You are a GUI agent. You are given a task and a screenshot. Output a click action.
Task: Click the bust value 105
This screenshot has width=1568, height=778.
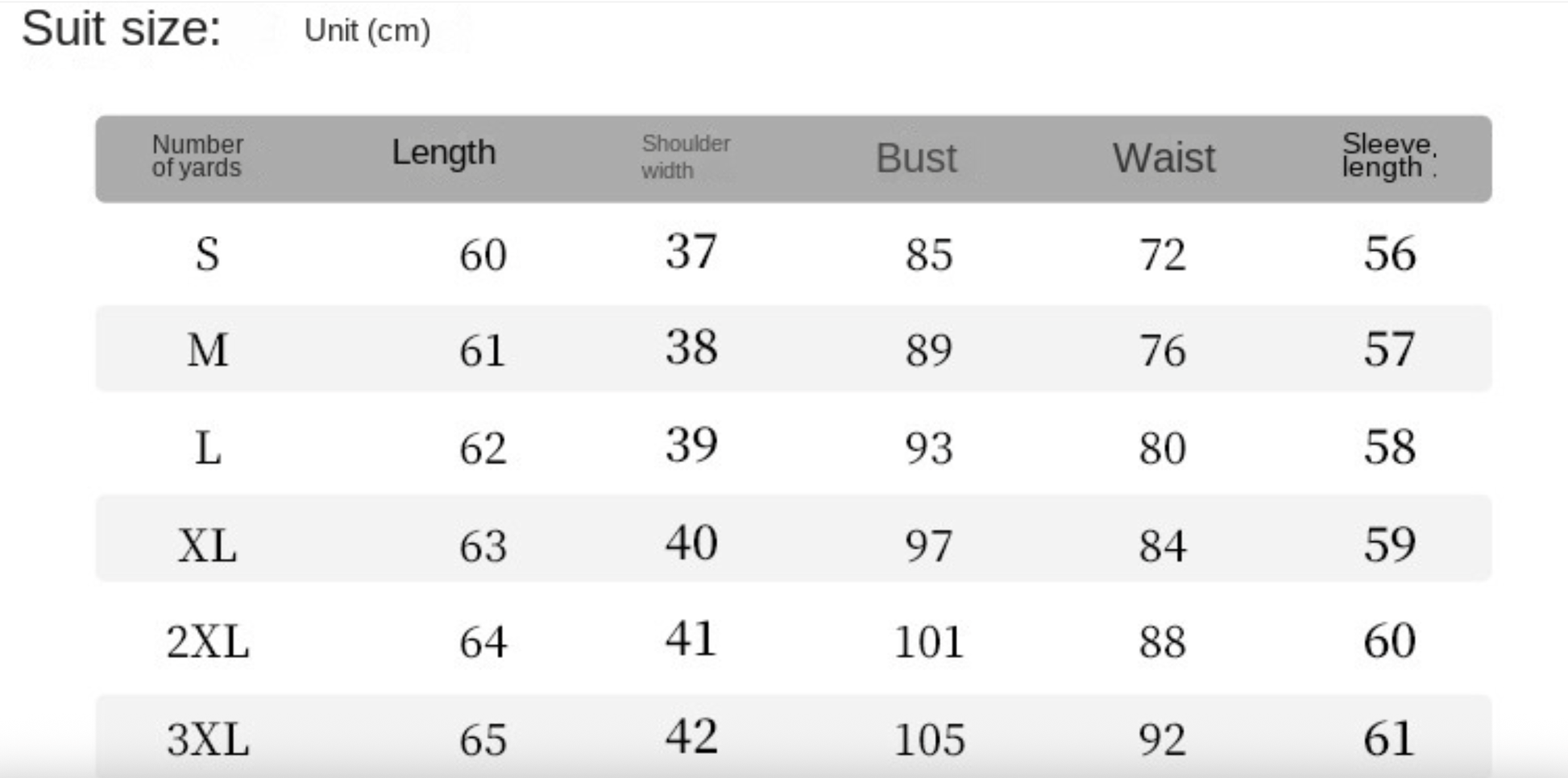(x=929, y=739)
